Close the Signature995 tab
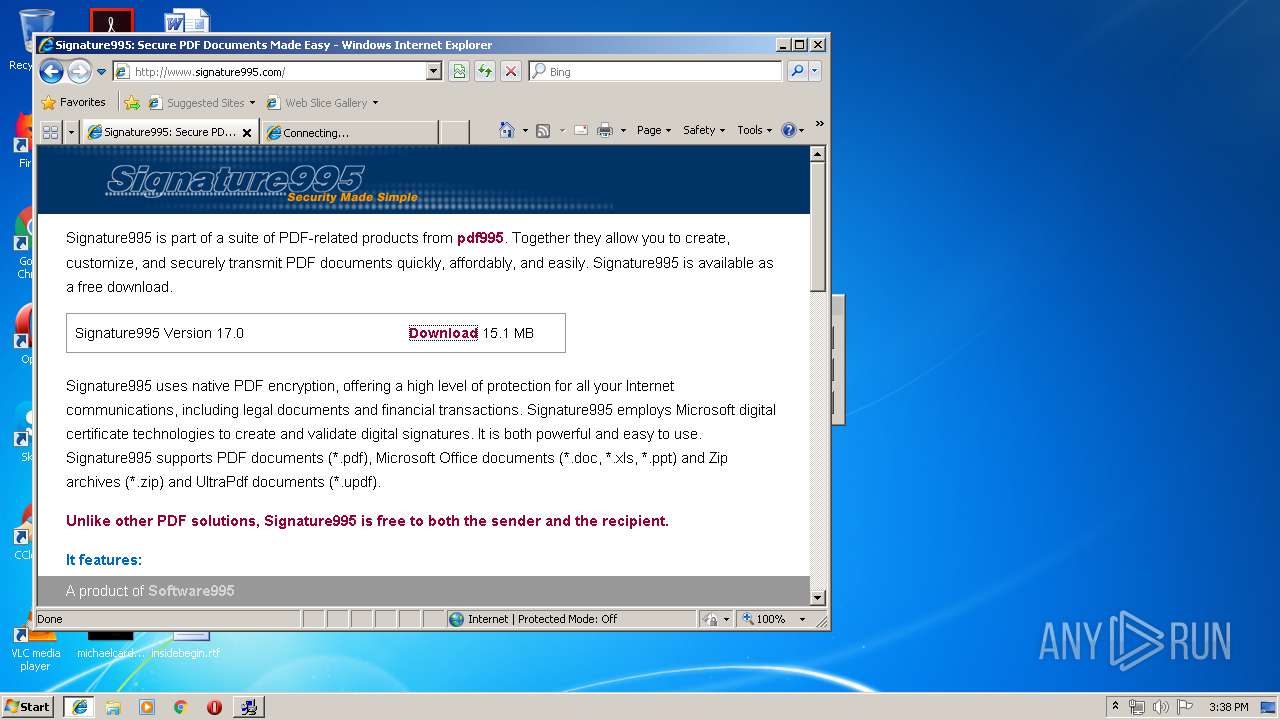1280x720 pixels. [247, 132]
